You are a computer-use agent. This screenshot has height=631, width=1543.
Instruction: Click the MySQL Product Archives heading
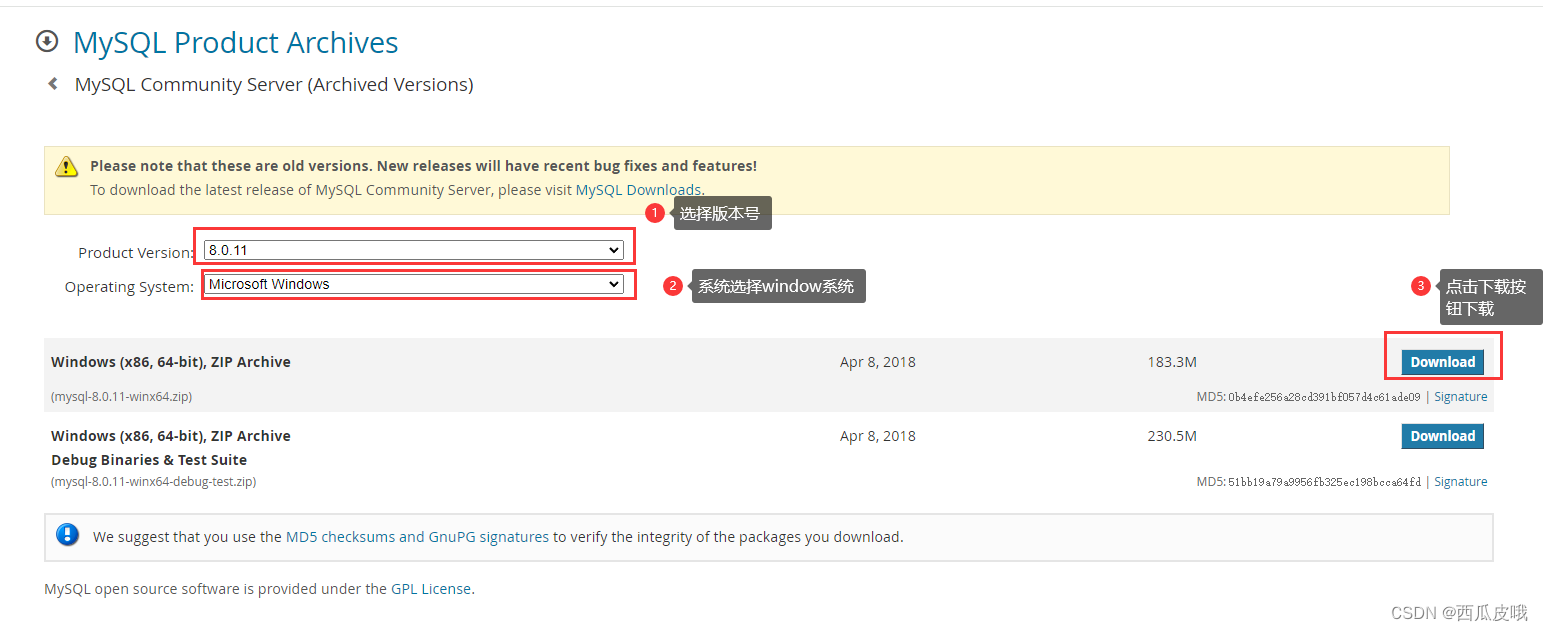point(235,43)
